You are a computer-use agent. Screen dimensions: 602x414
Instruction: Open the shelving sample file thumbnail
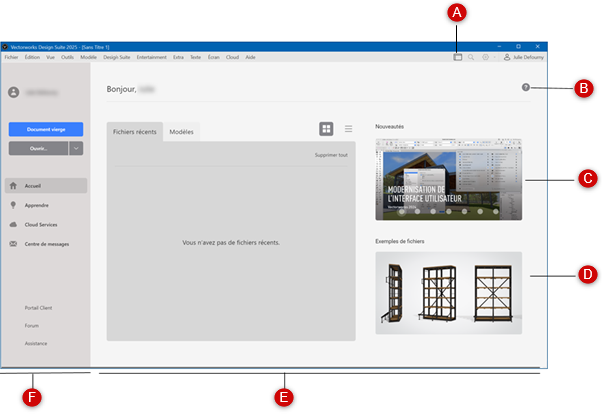448,293
